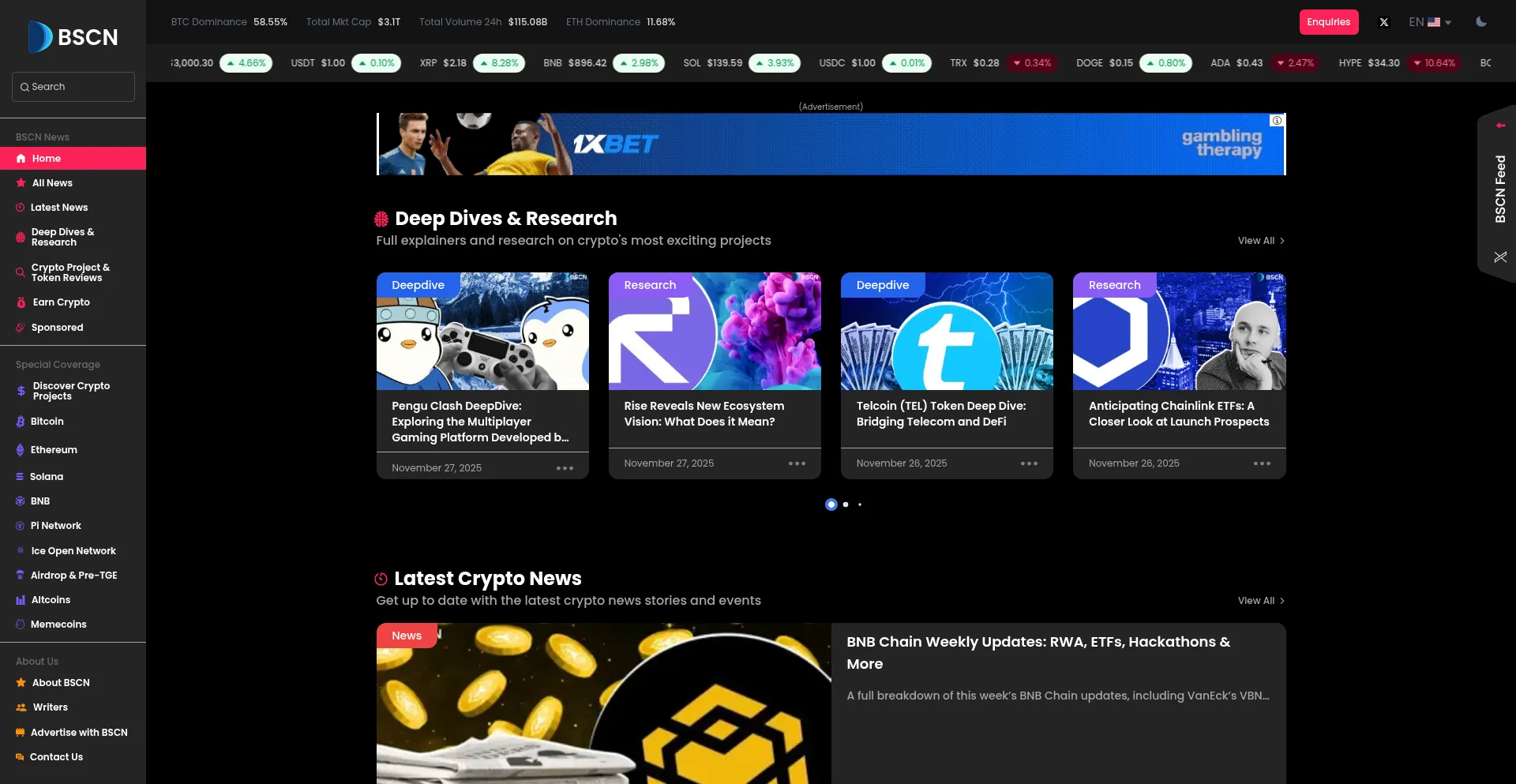This screenshot has width=1516, height=784.
Task: Open the EN language dropdown
Action: pyautogui.click(x=1430, y=22)
